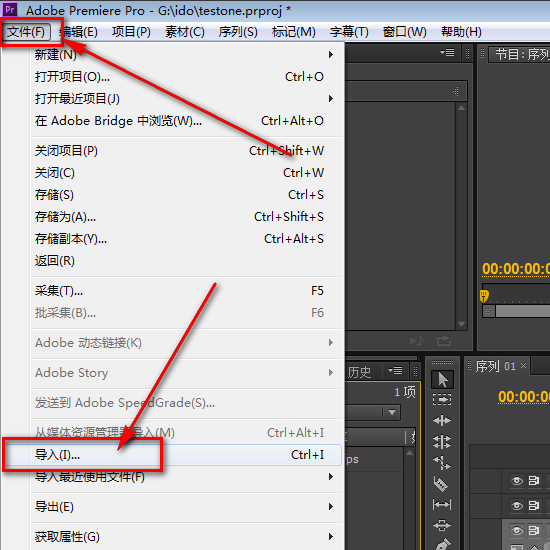This screenshot has width=550, height=550.
Task: Expand the 新建(N) submenu arrow
Action: [x=330, y=54]
